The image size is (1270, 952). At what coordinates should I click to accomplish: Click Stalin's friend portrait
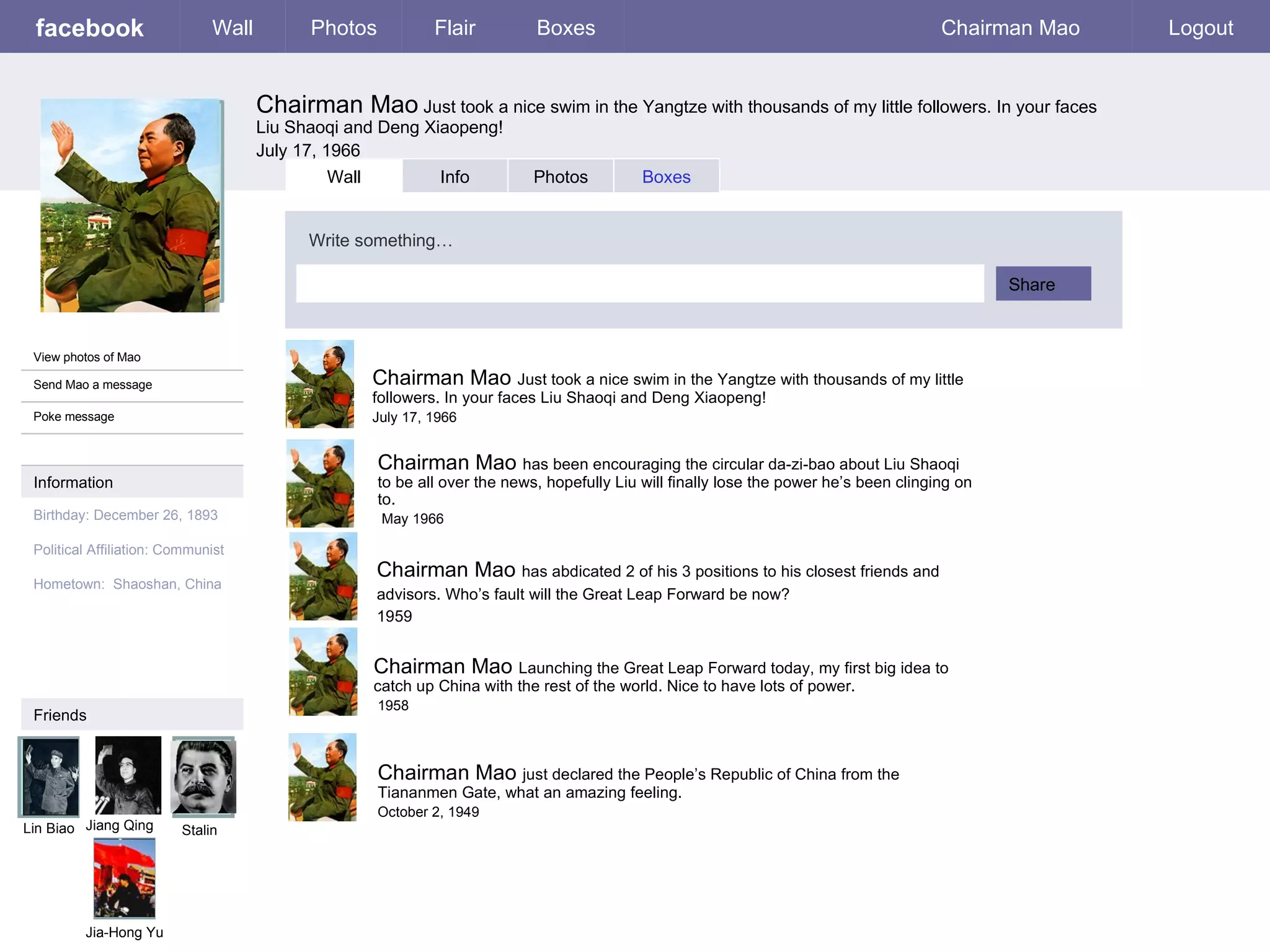coord(203,776)
